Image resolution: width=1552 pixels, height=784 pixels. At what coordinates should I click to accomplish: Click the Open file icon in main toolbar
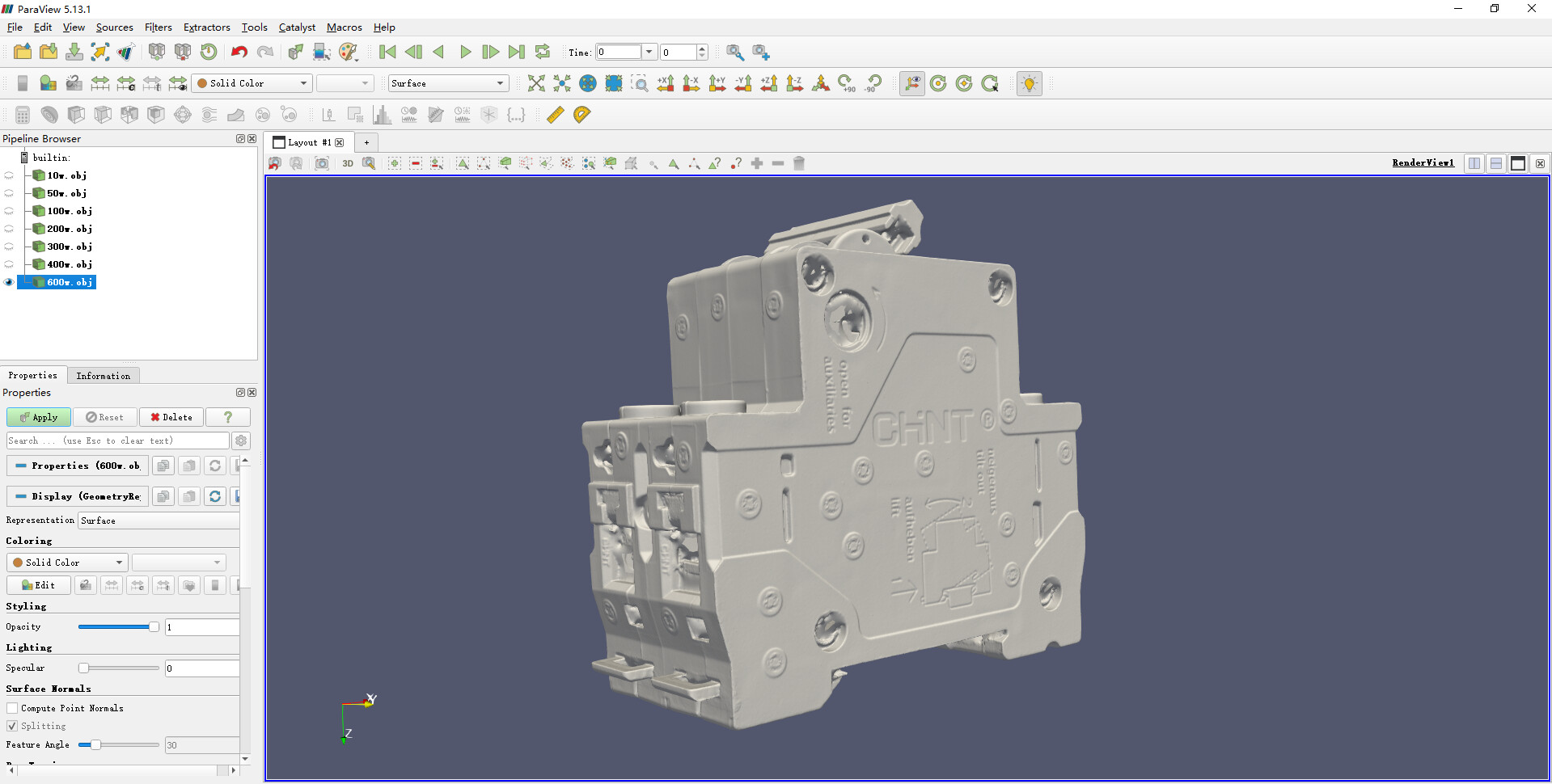pos(23,52)
